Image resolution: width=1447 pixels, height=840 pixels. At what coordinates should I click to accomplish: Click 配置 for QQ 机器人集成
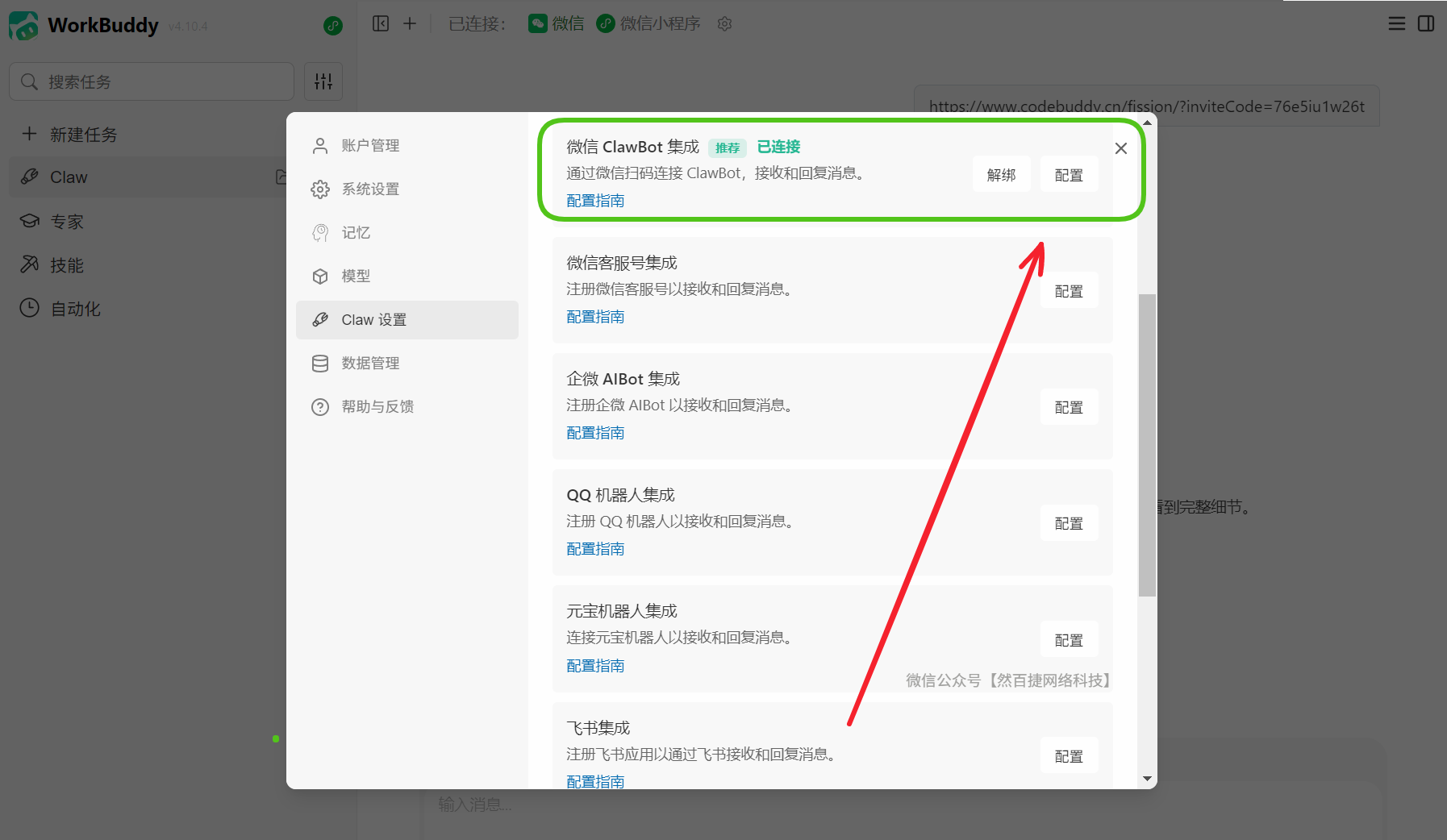coord(1069,522)
